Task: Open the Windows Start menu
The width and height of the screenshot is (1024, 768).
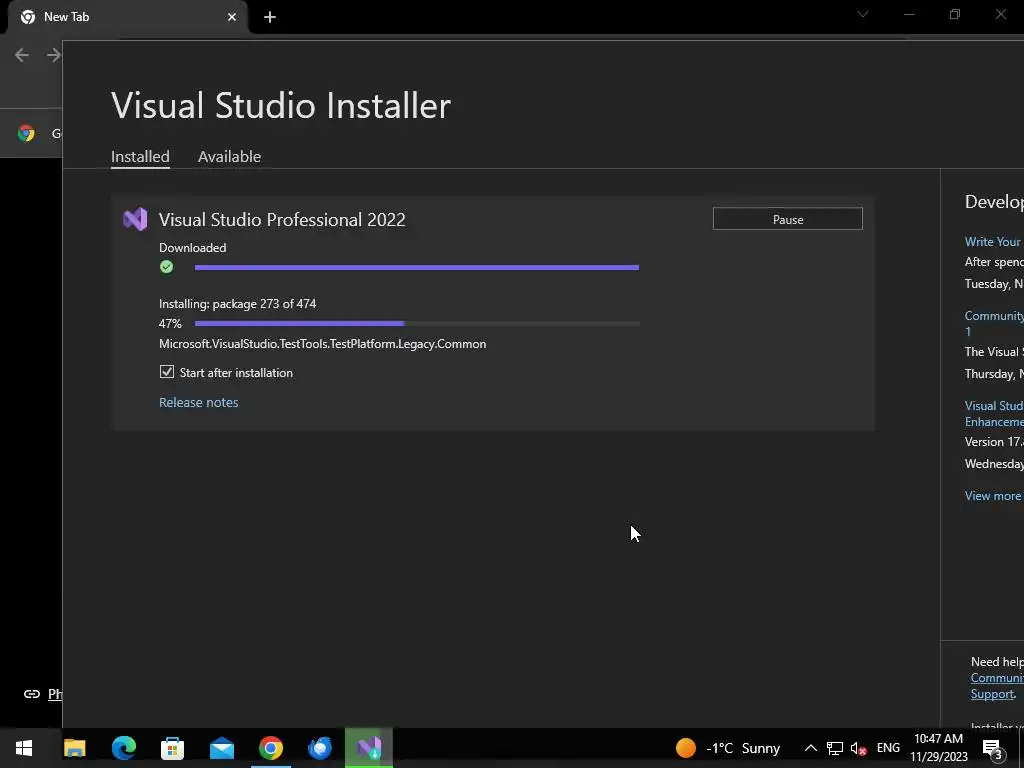Action: (24, 748)
